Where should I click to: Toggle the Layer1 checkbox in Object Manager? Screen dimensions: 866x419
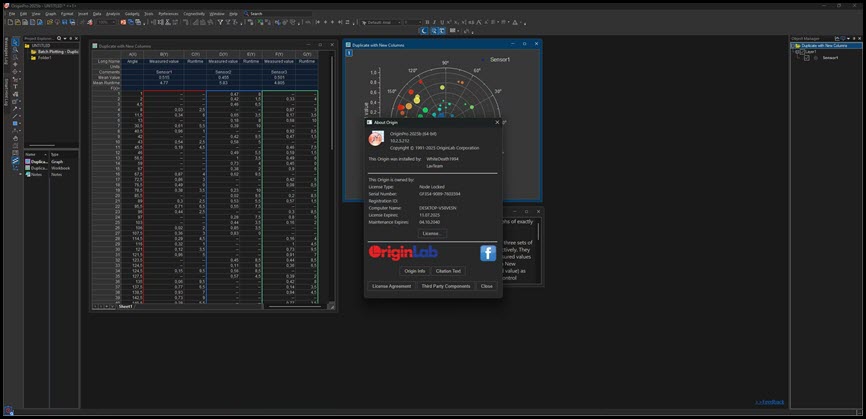coord(802,52)
